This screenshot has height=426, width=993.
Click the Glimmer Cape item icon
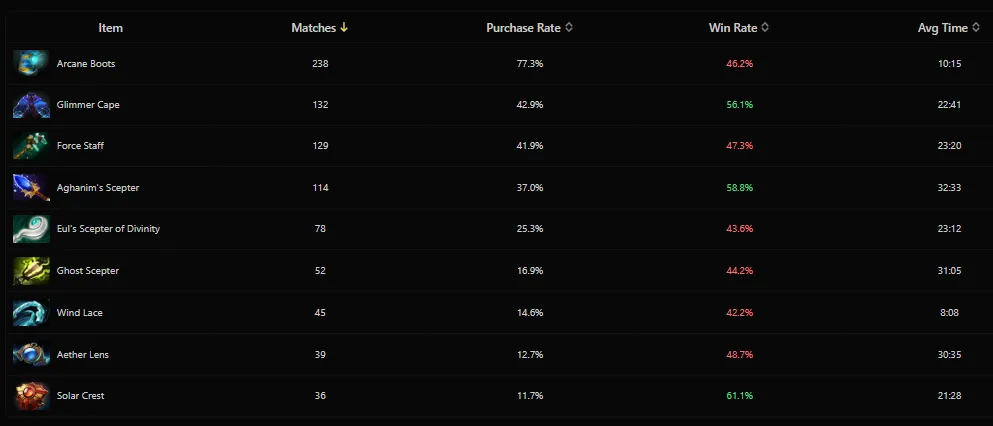tap(30, 105)
